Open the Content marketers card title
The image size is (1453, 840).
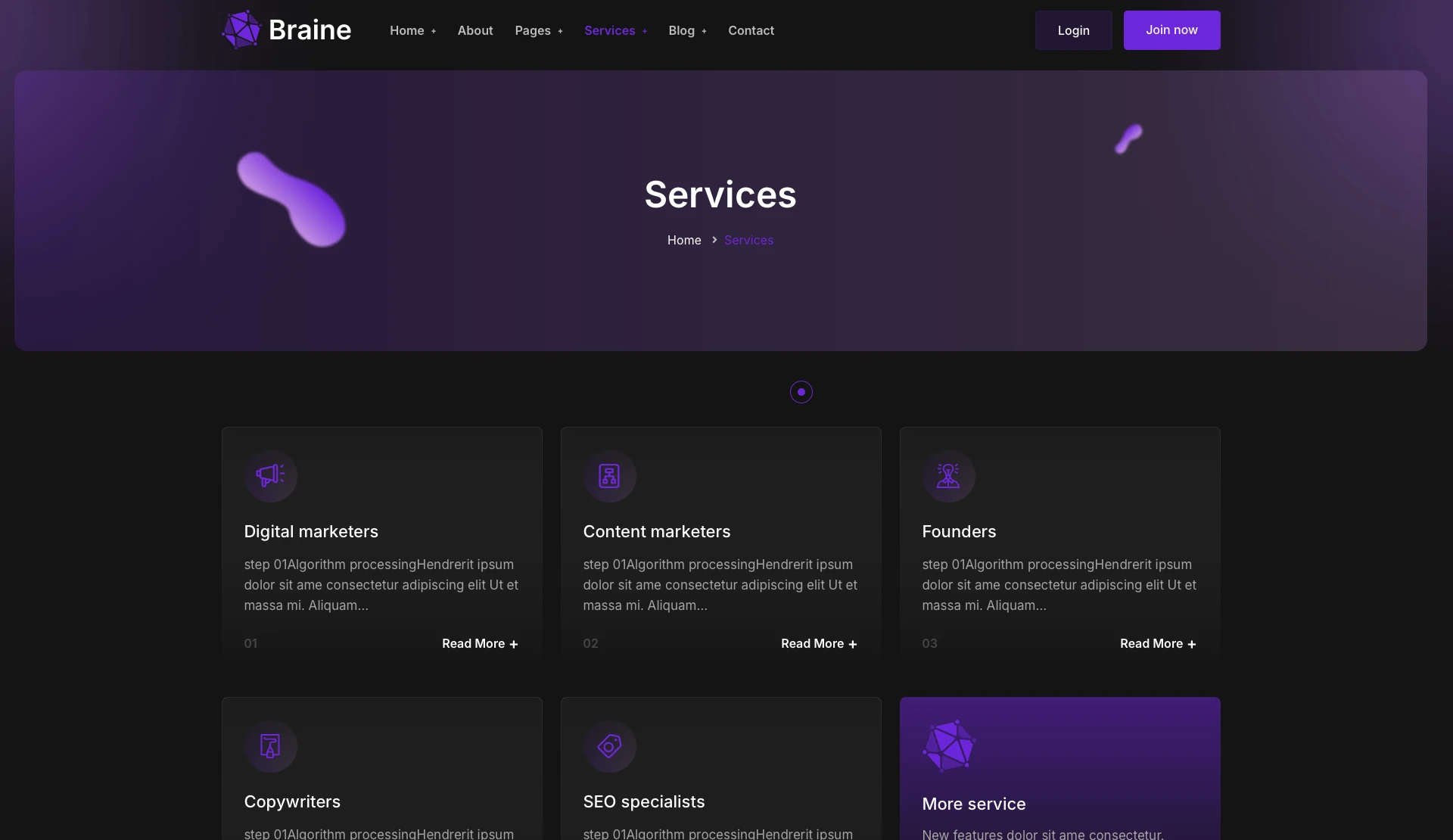pyautogui.click(x=657, y=531)
